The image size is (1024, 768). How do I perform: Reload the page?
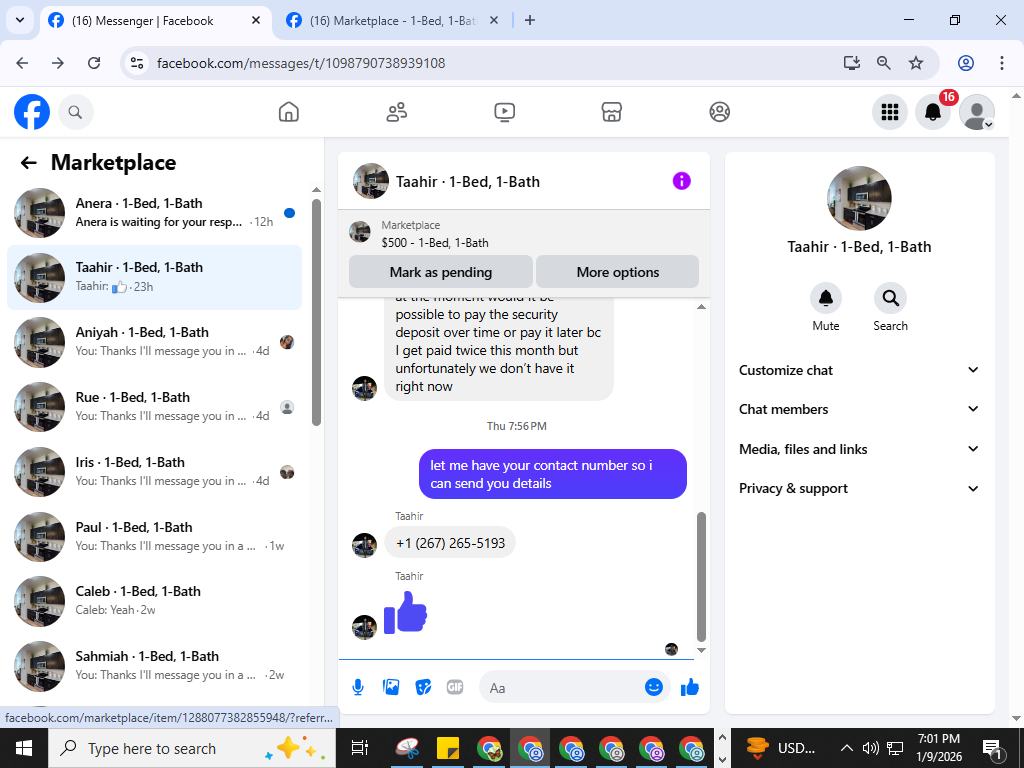pyautogui.click(x=94, y=63)
